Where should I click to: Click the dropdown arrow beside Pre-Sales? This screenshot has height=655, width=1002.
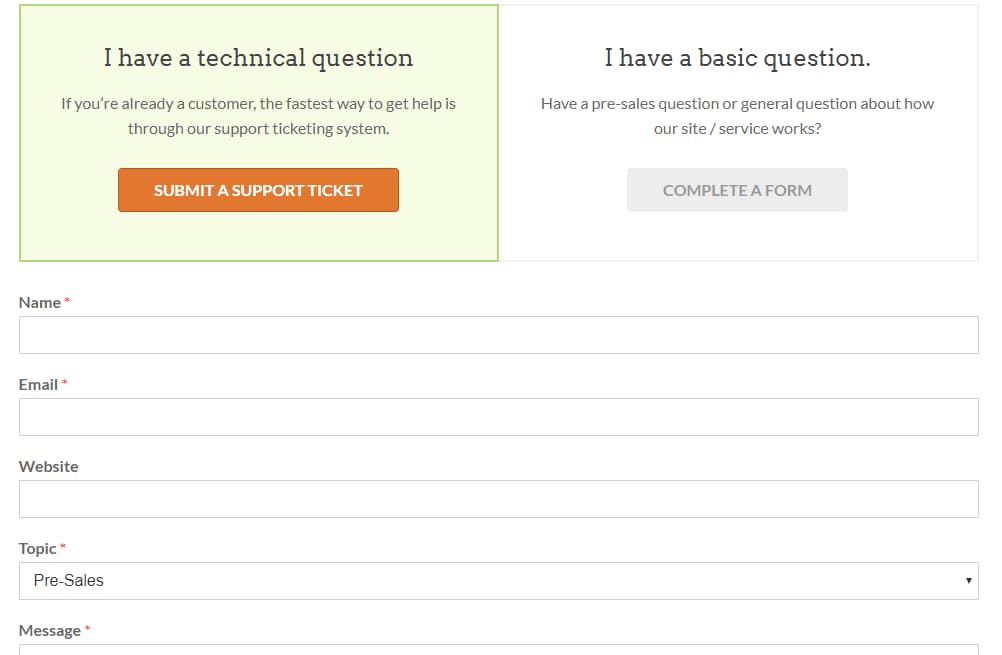(969, 579)
